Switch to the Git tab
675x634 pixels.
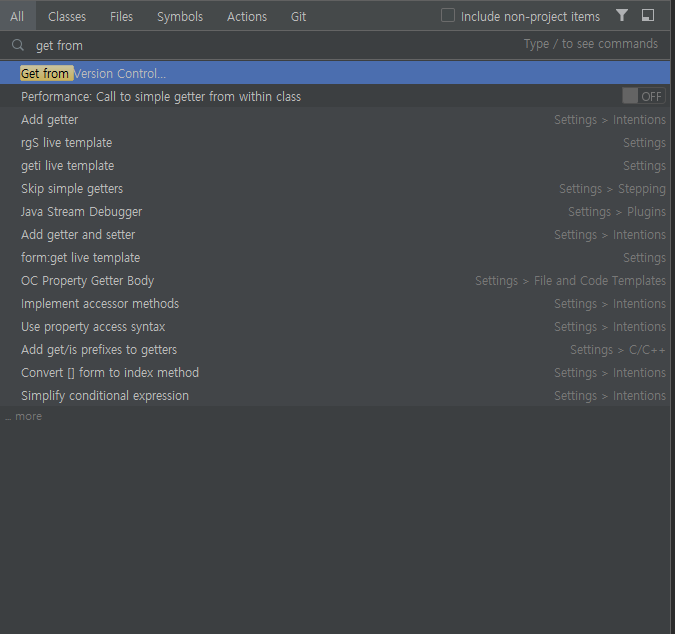point(298,16)
